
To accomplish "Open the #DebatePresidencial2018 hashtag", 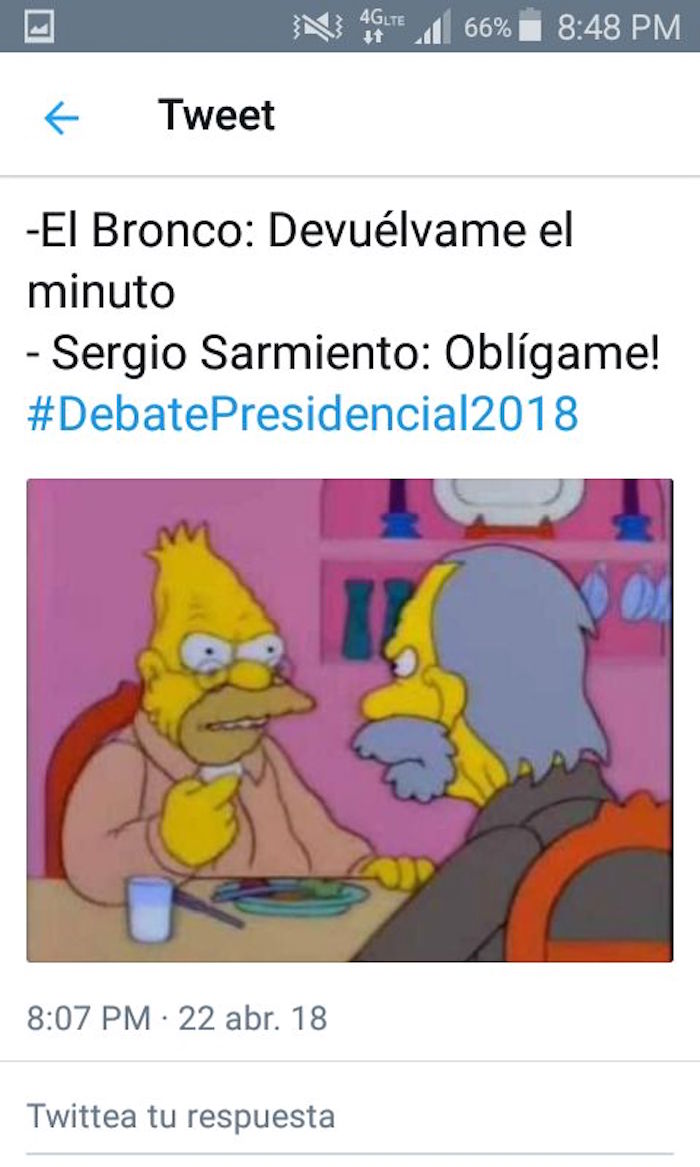I will click(303, 413).
